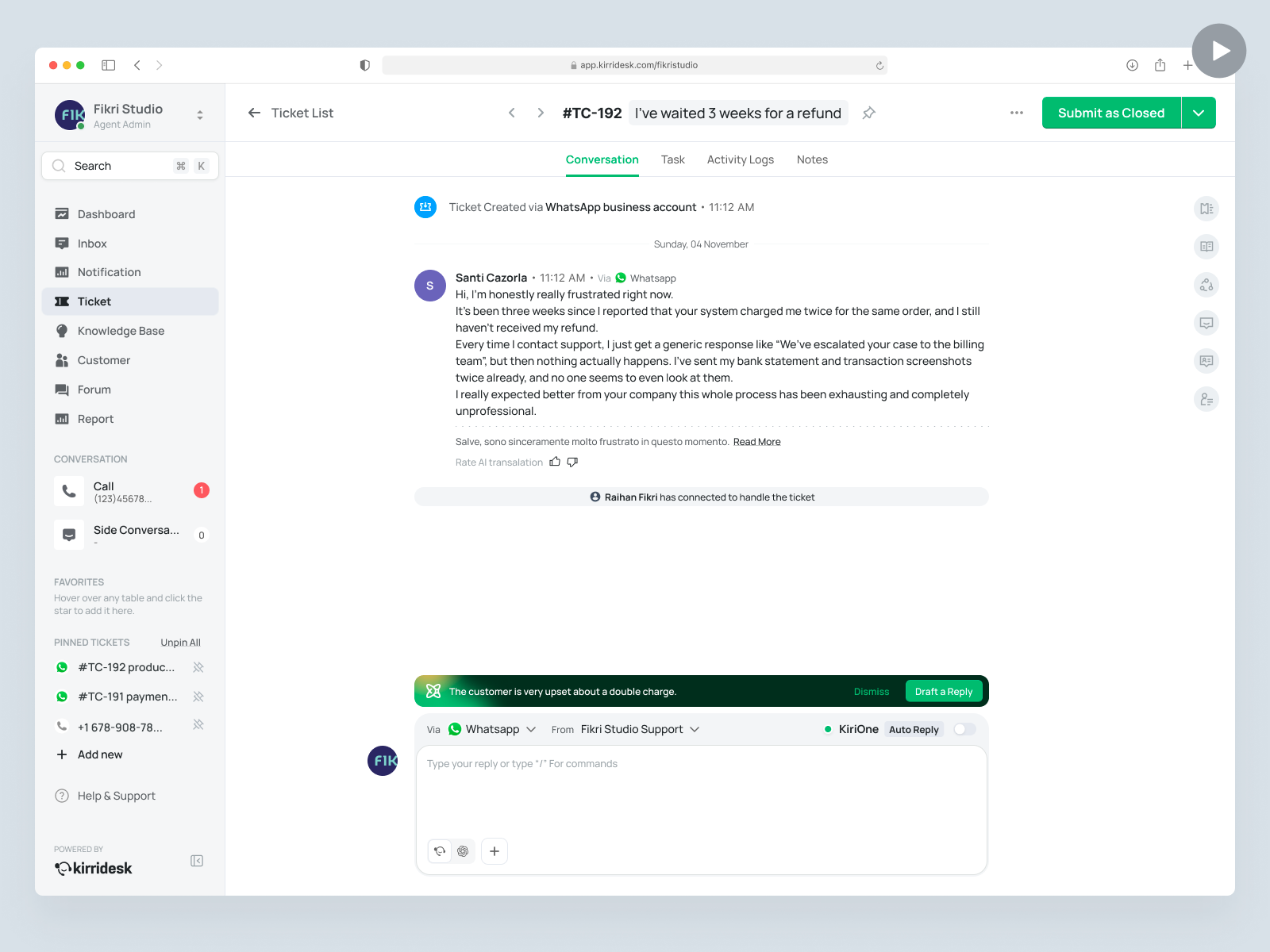Reload page using the address bar icon
1270x952 pixels.
(x=879, y=65)
